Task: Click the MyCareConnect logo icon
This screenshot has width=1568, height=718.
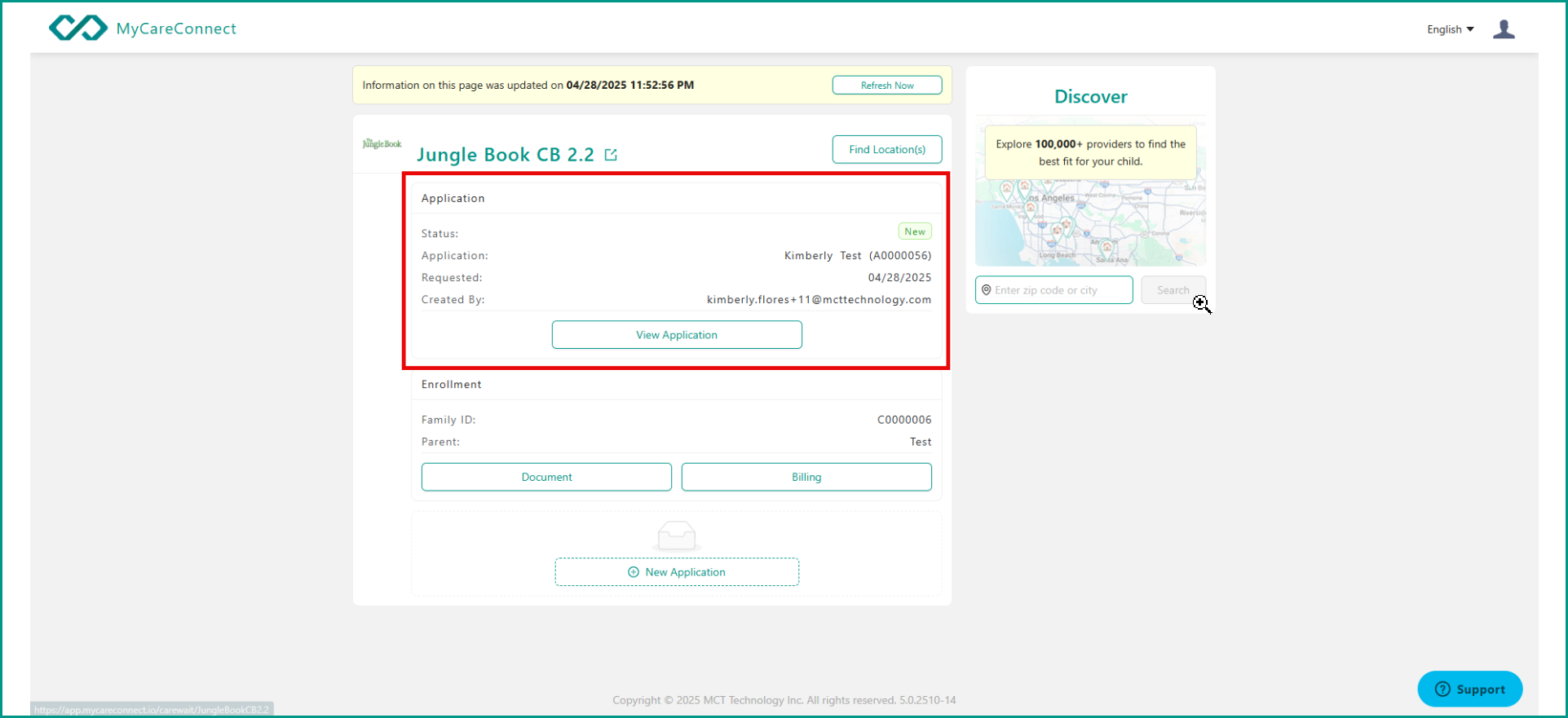Action: tap(77, 29)
